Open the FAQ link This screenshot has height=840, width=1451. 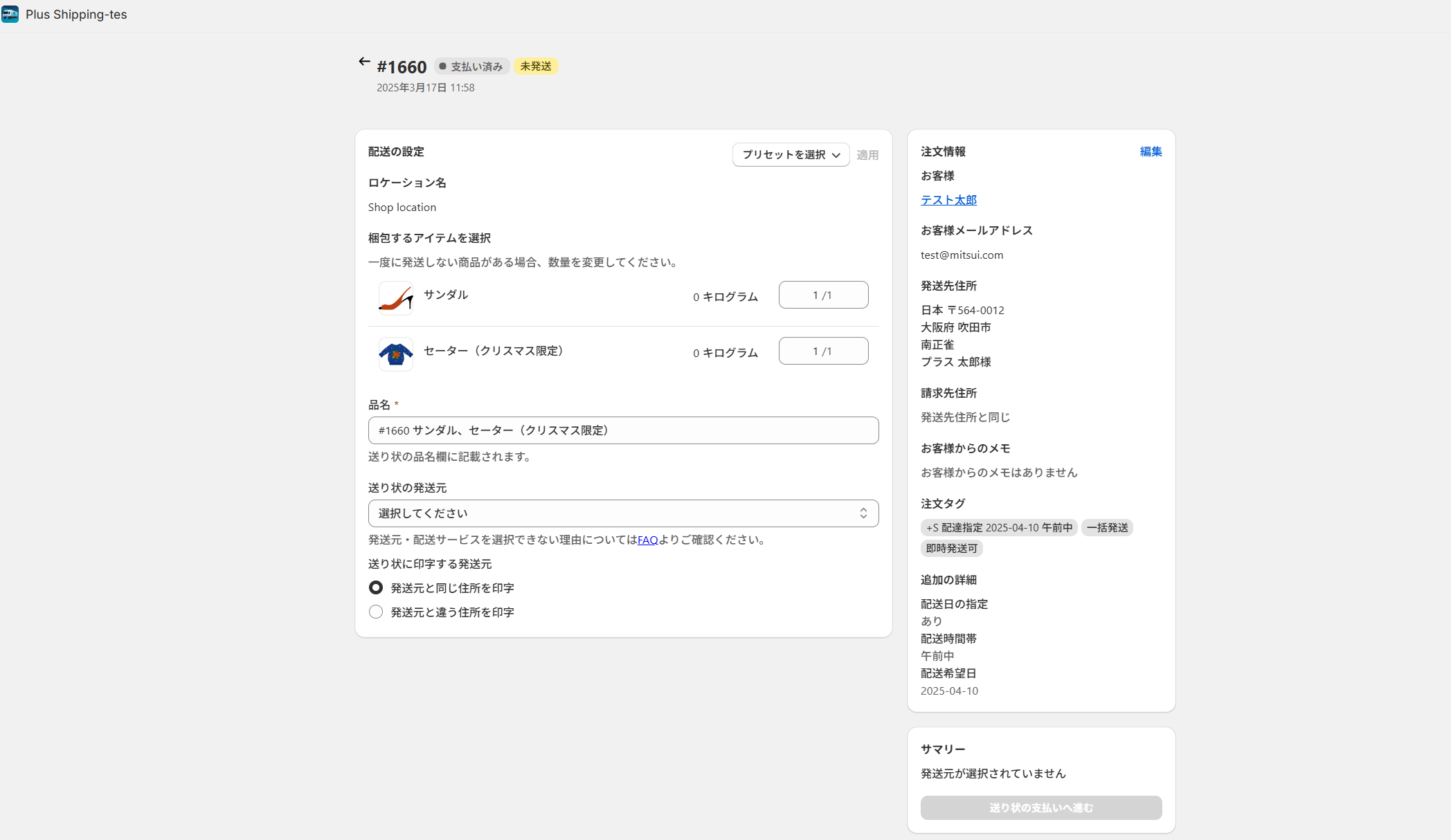[647, 540]
